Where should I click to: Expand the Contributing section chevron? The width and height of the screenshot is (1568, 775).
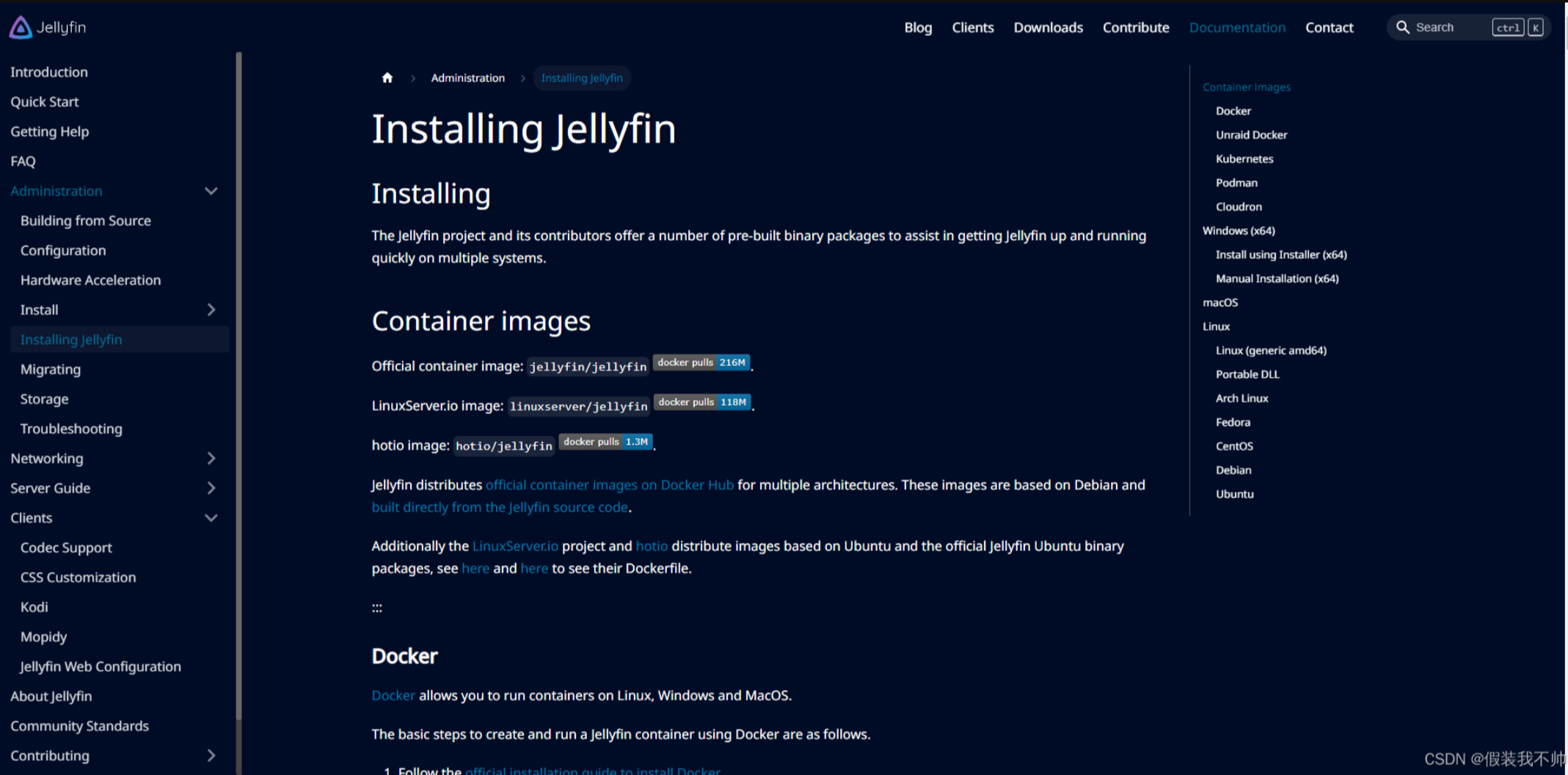point(211,756)
